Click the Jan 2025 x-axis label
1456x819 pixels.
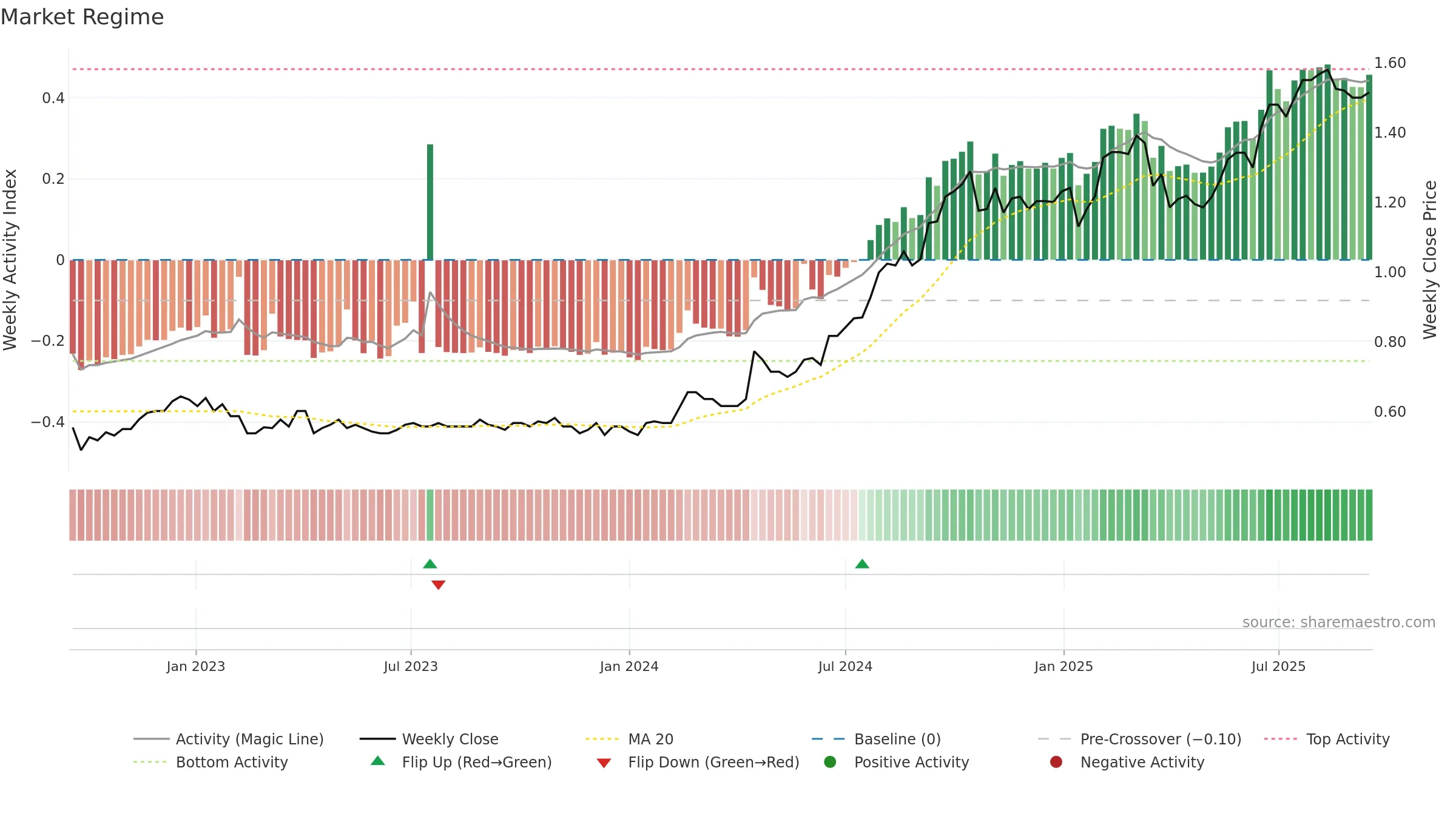click(1063, 666)
